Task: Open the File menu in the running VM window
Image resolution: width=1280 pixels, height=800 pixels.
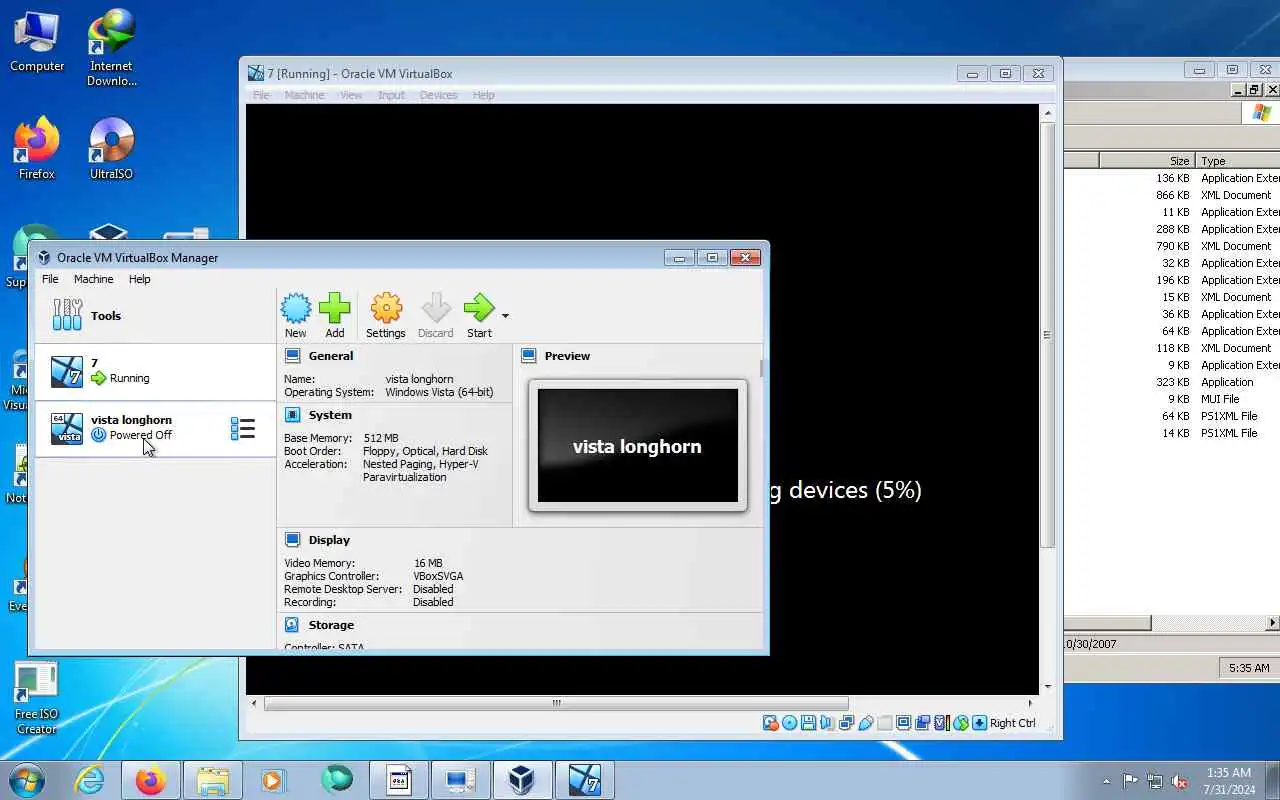Action: [x=261, y=95]
